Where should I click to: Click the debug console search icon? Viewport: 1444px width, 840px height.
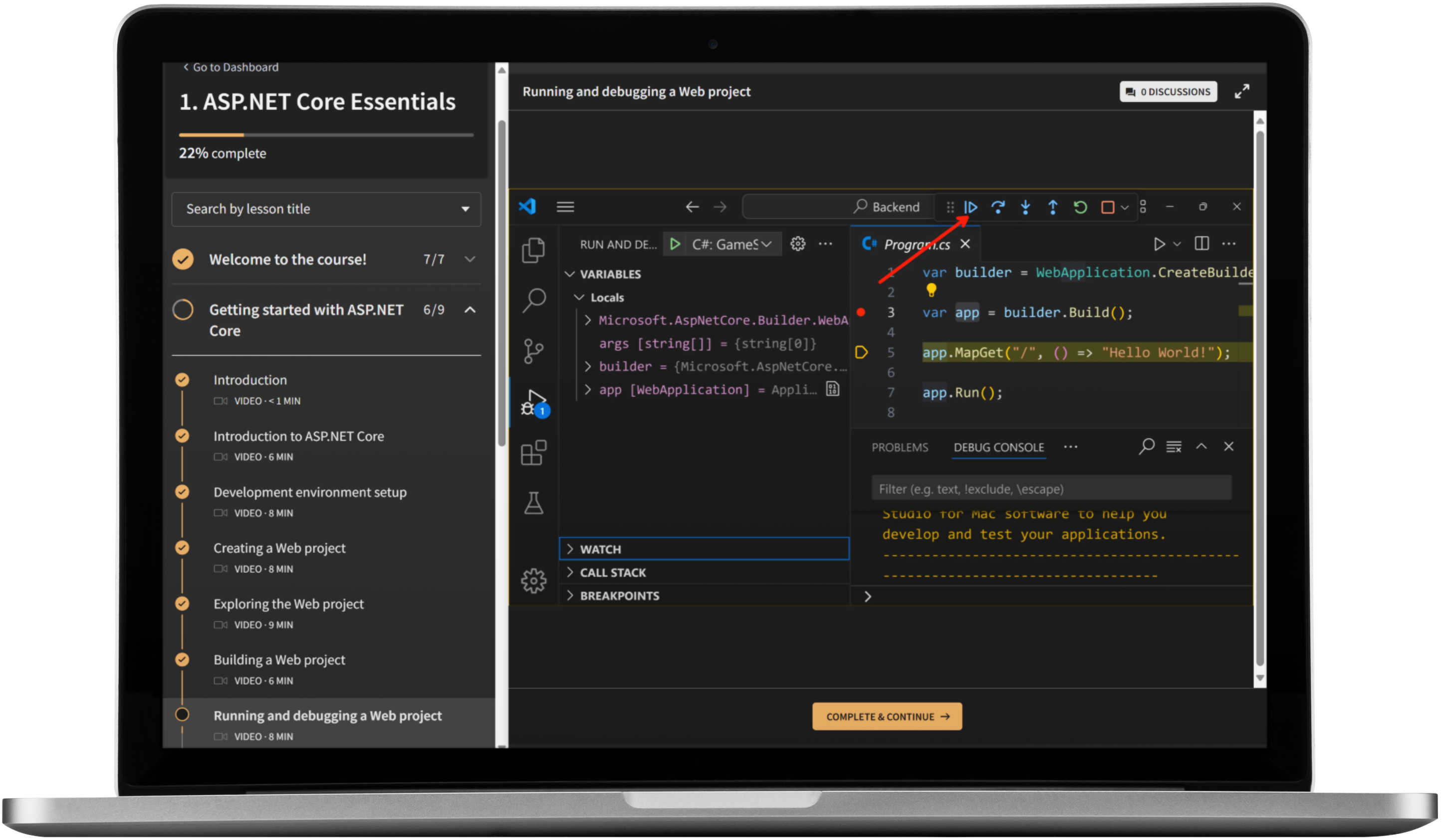1147,446
